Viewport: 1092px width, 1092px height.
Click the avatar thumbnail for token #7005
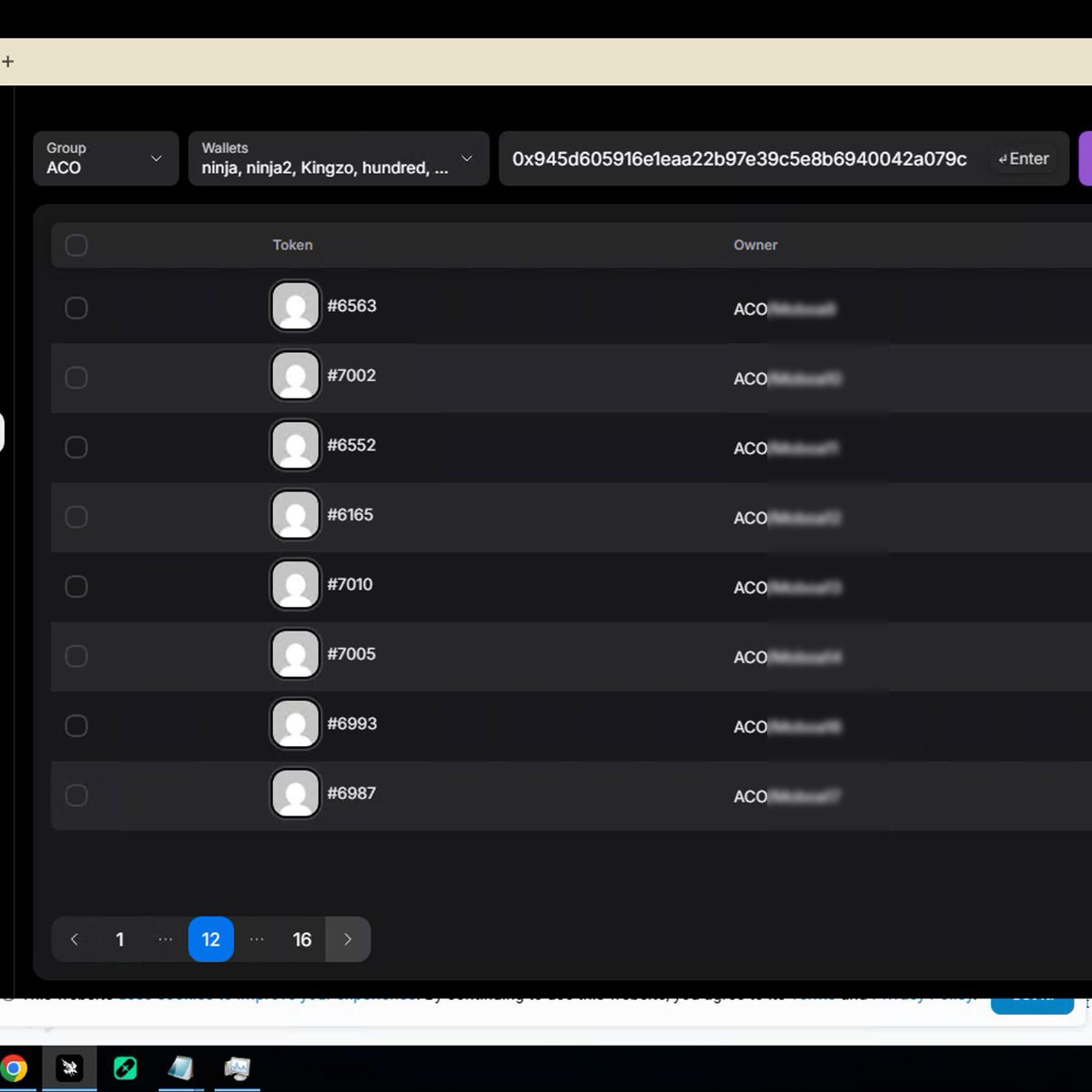coord(295,654)
